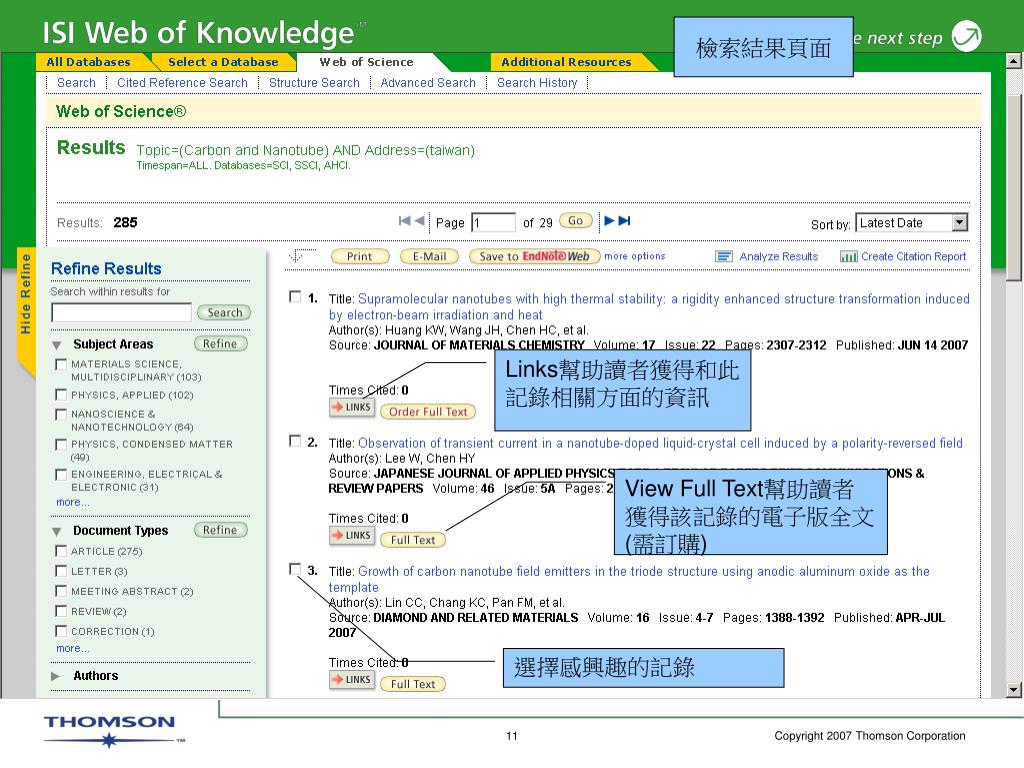
Task: Click the Create Citation Report chart icon
Action: click(x=848, y=257)
